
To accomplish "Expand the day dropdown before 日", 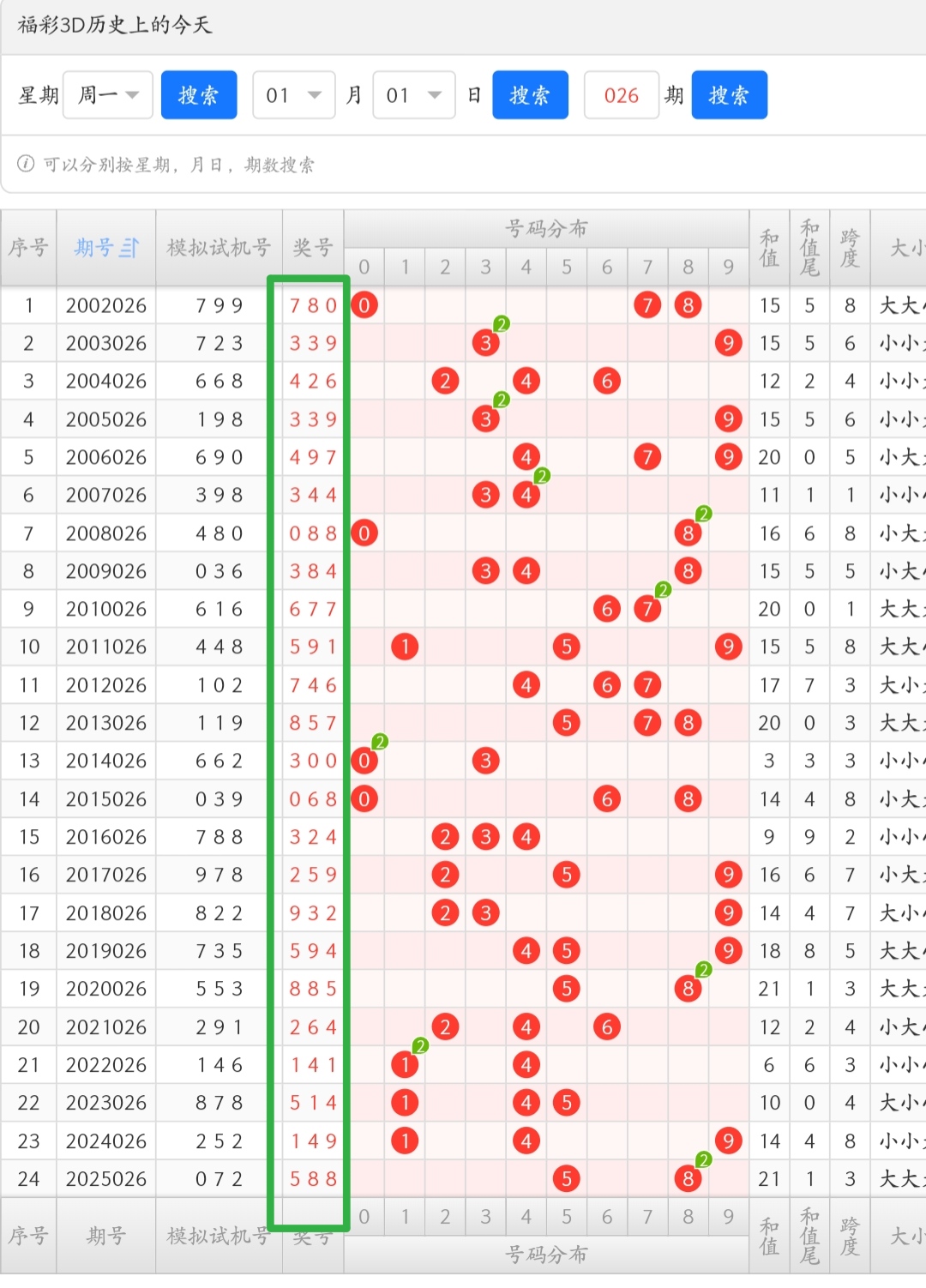I will click(413, 95).
